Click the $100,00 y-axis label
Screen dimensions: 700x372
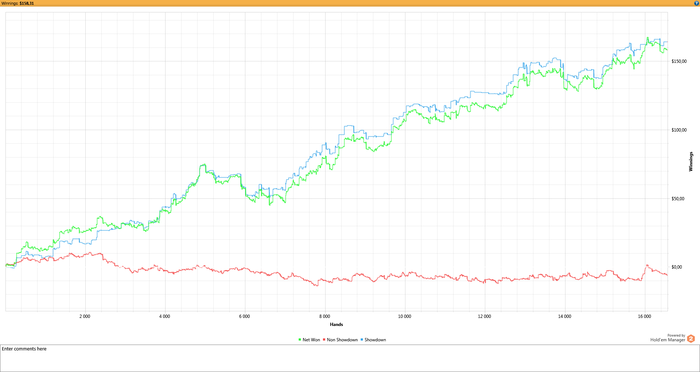click(678, 130)
